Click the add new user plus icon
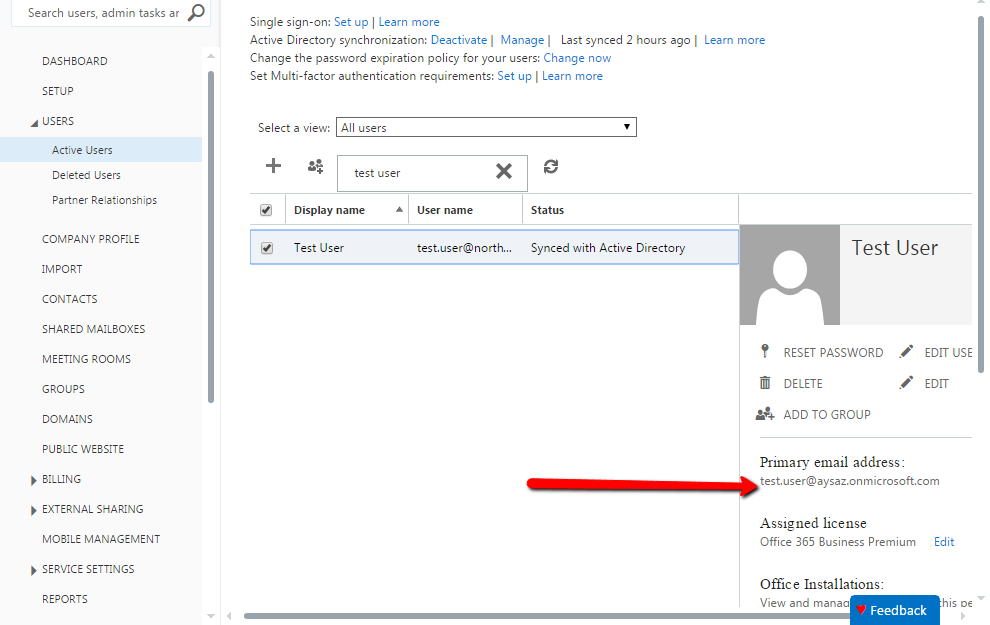990x625 pixels. 273,166
